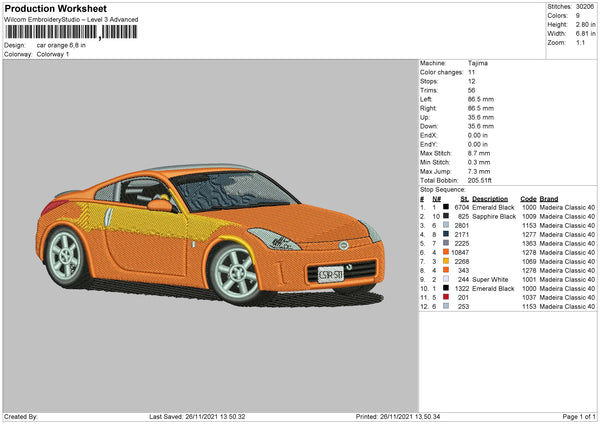
Task: Click the St. stitch count column header
Action: click(x=465, y=198)
